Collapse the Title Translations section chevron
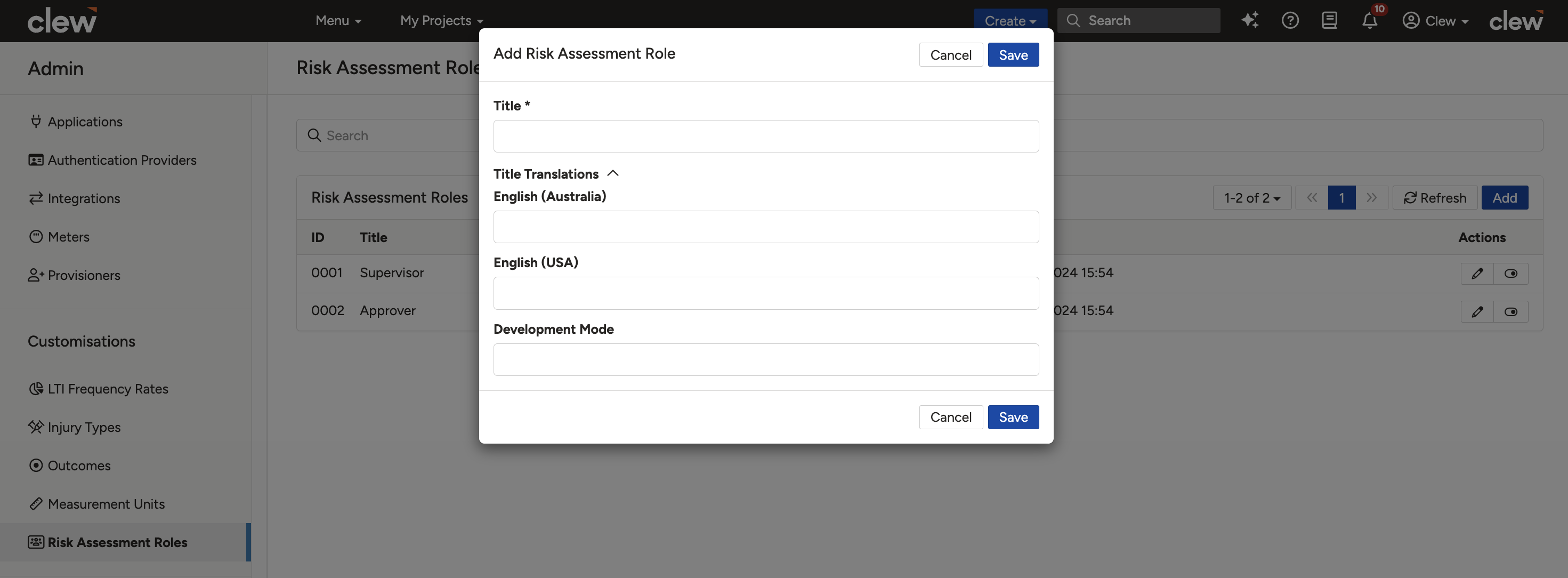Screen dimensions: 1568x578 pyautogui.click(x=613, y=174)
